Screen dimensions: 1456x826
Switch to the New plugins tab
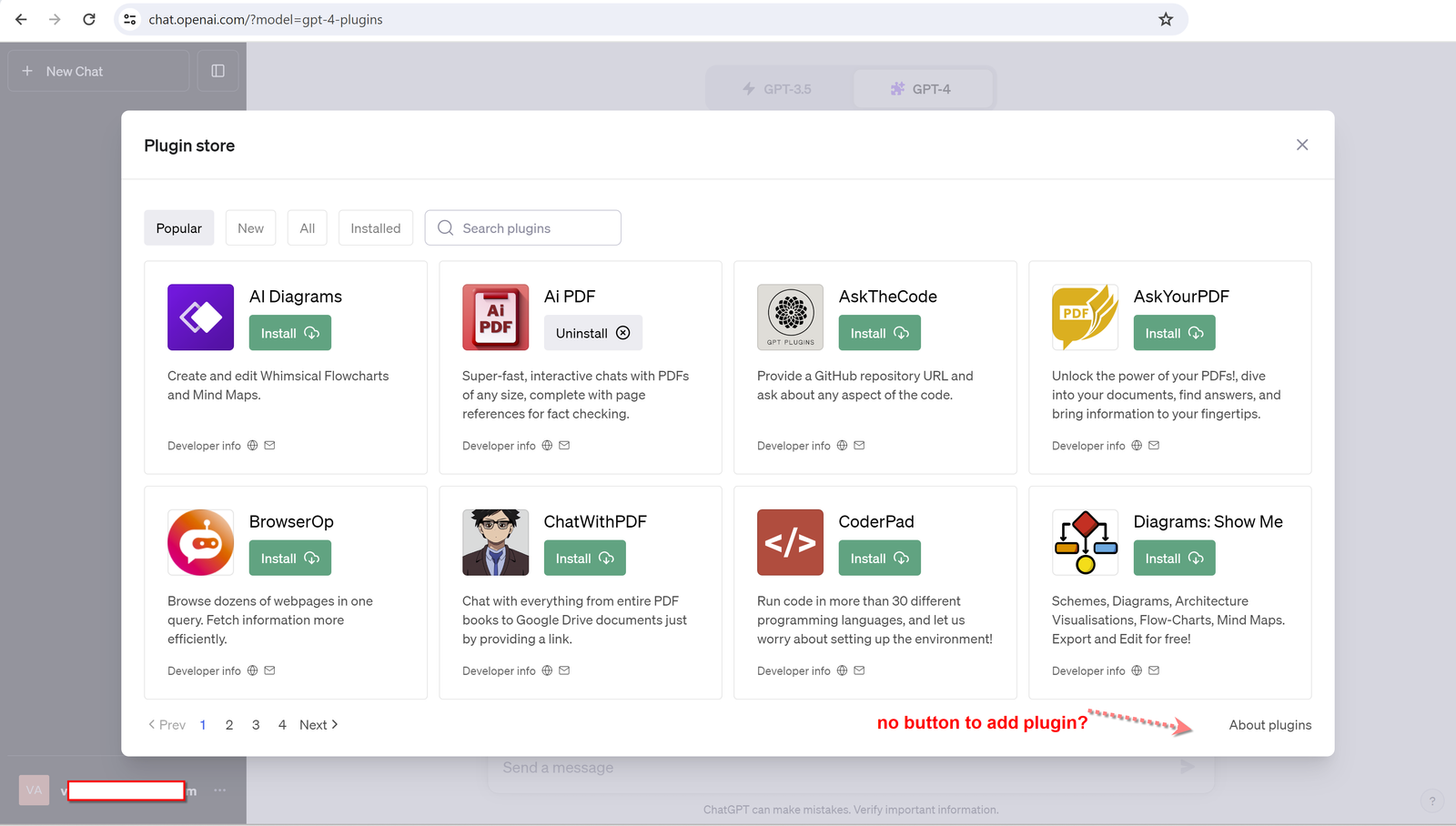pos(250,228)
